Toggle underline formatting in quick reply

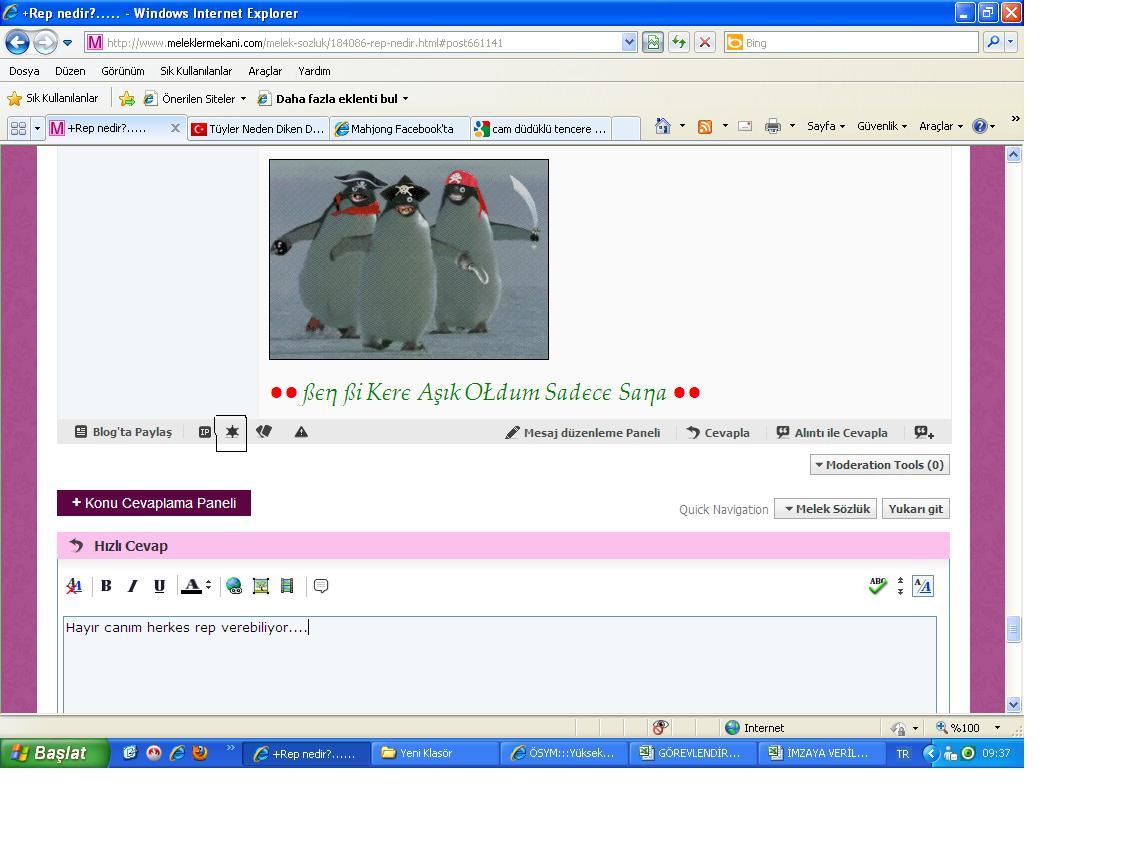(x=159, y=586)
